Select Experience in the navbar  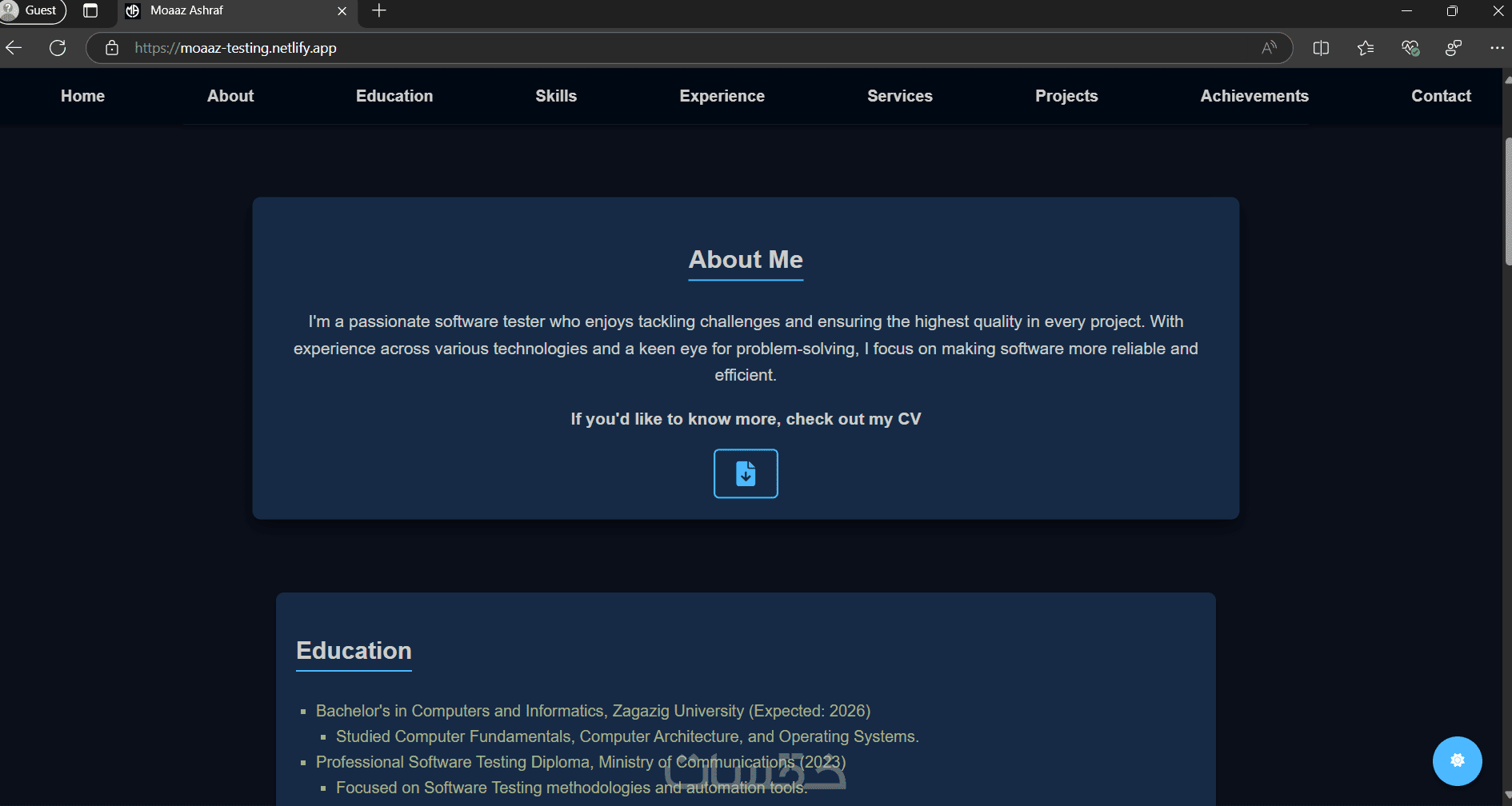tap(722, 96)
